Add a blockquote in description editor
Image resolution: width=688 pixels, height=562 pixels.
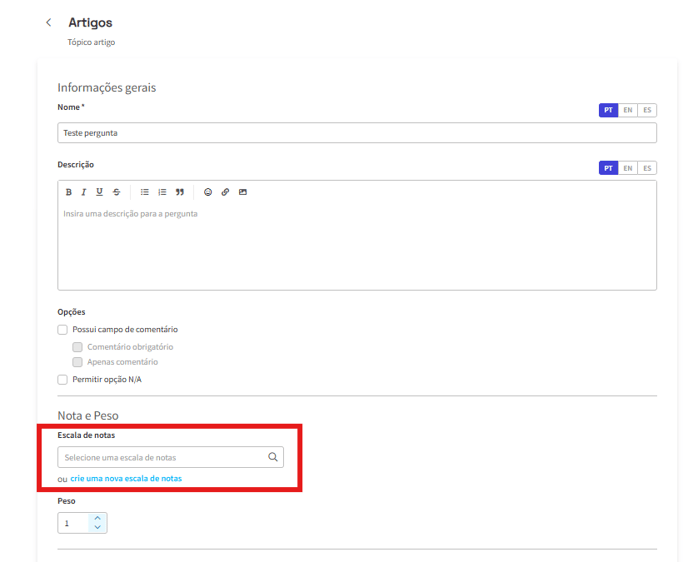tap(180, 192)
